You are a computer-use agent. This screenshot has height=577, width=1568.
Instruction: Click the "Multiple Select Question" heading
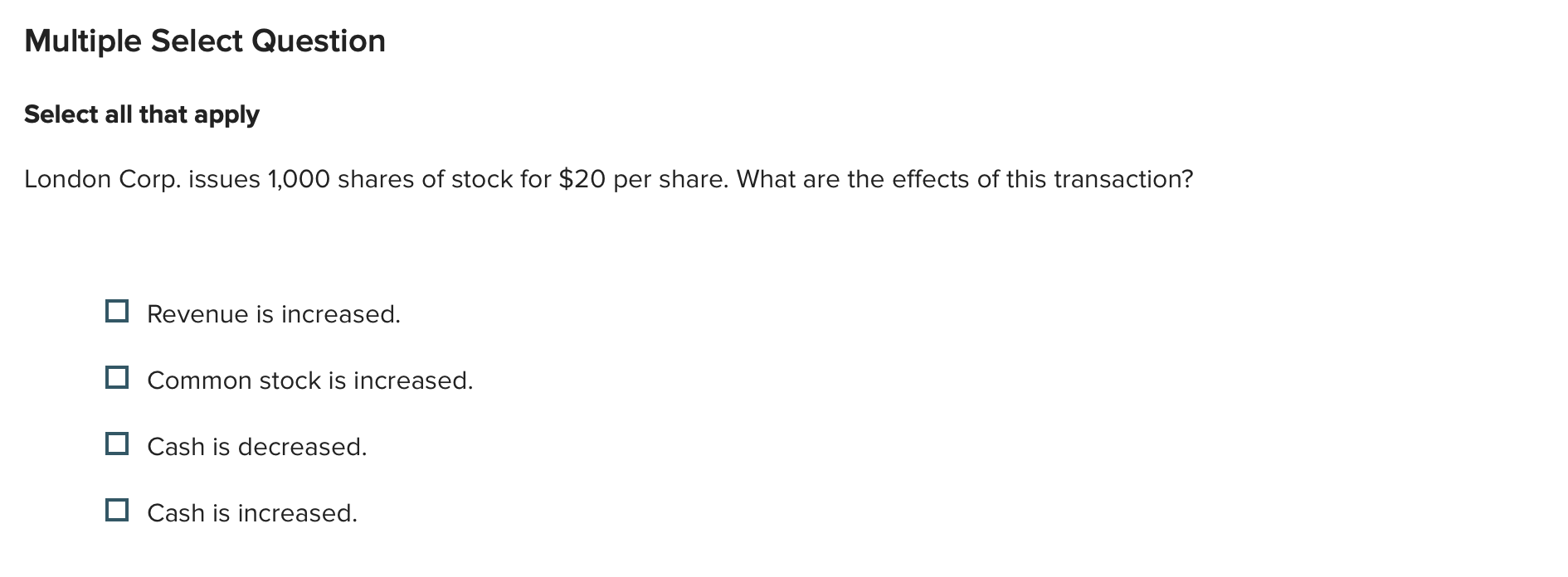coord(205,40)
